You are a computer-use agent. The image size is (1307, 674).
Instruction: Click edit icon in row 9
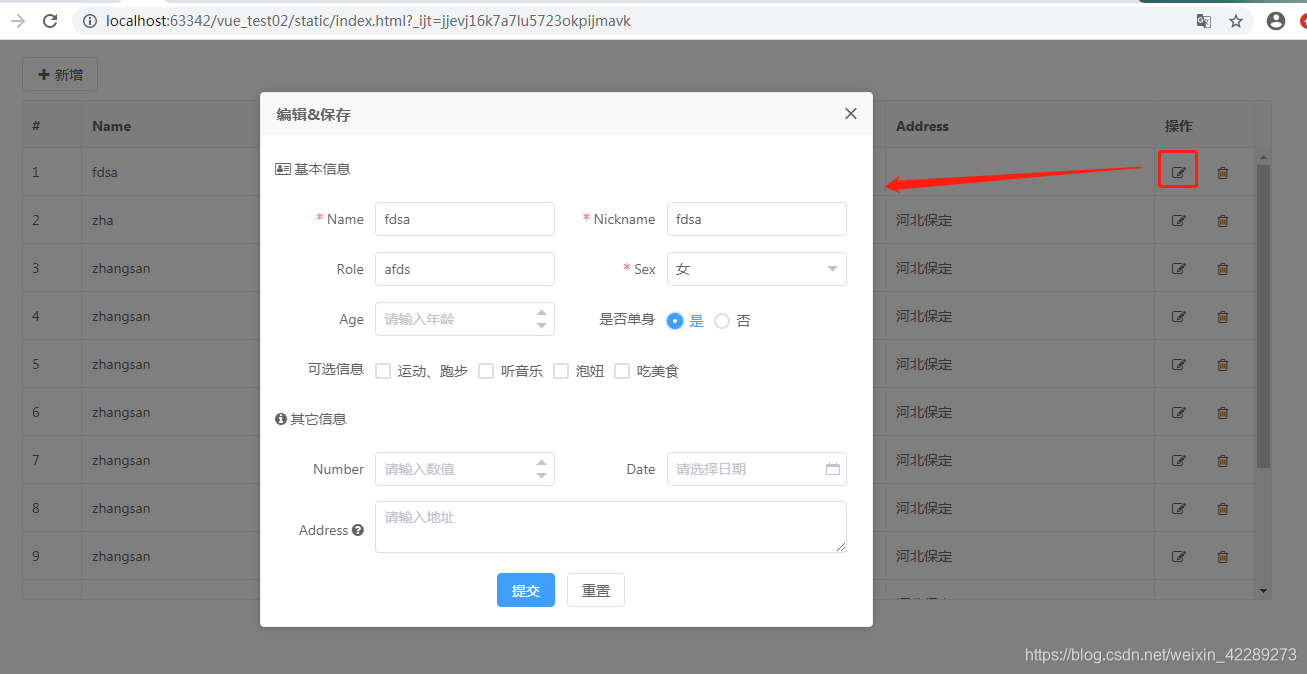[1179, 556]
